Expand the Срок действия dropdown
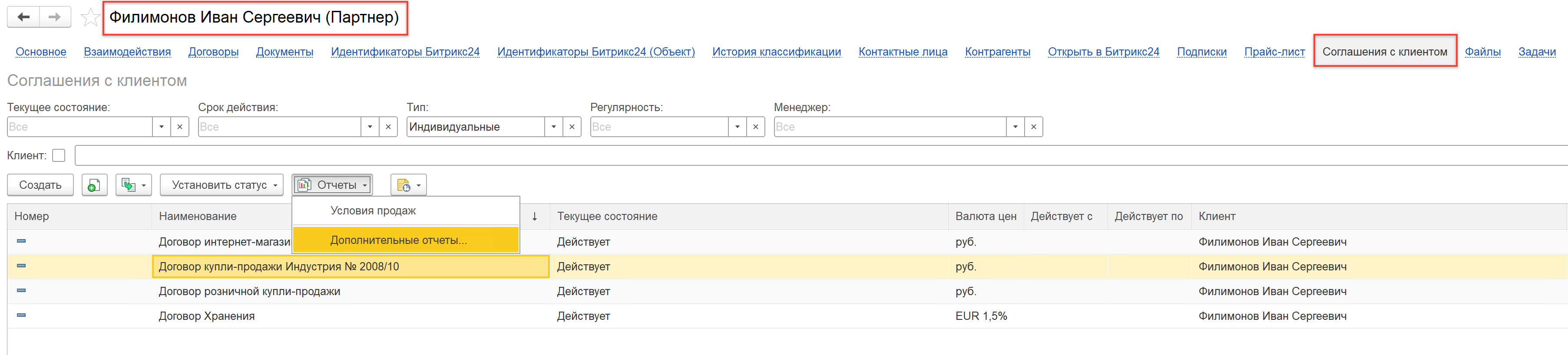 370,126
